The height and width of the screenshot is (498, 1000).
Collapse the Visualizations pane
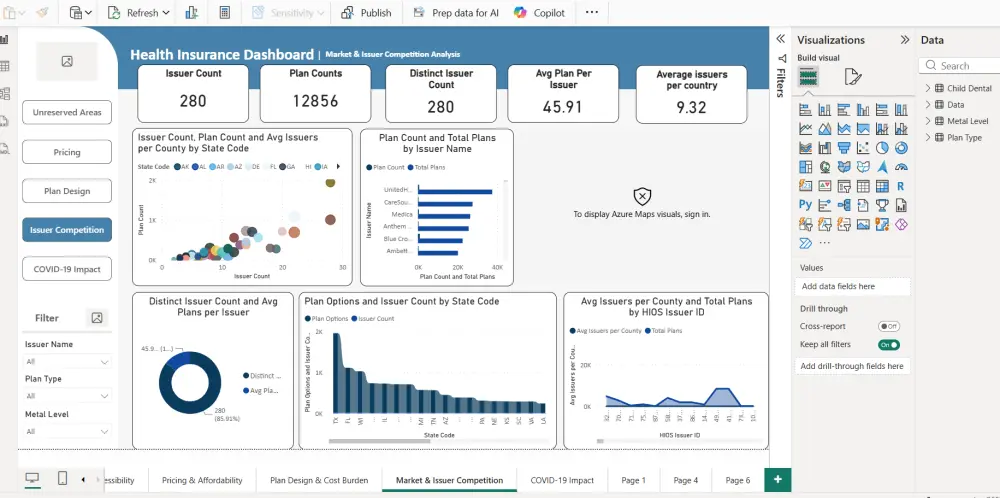[904, 40]
